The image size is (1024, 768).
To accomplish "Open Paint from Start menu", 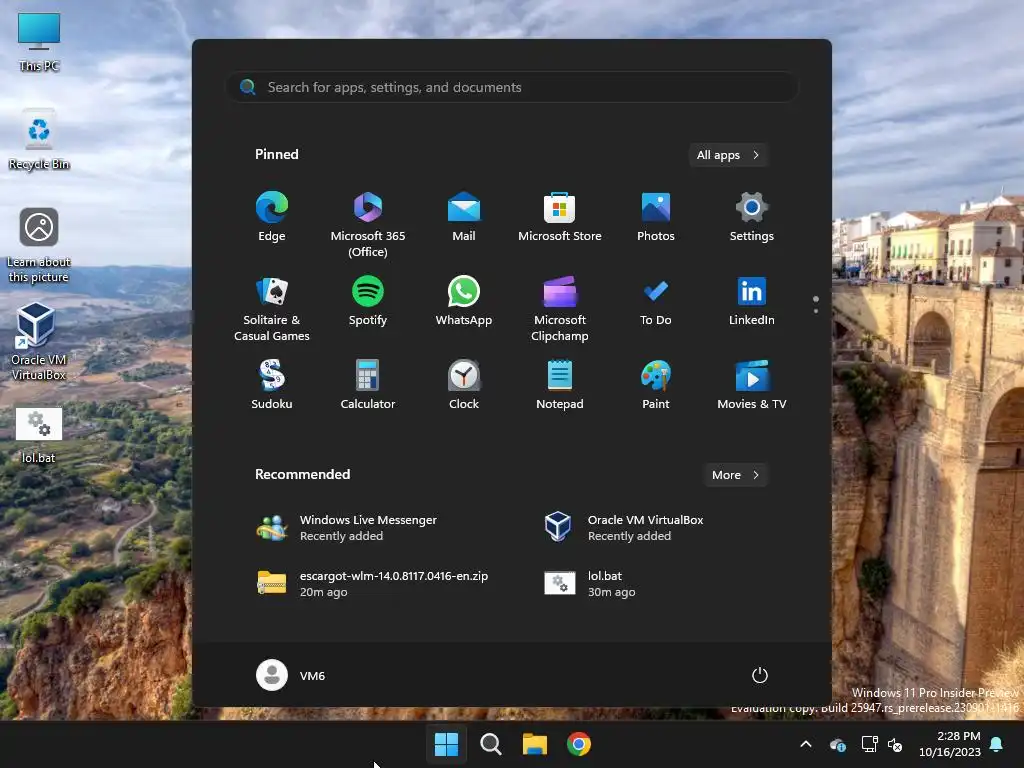I will [656, 385].
